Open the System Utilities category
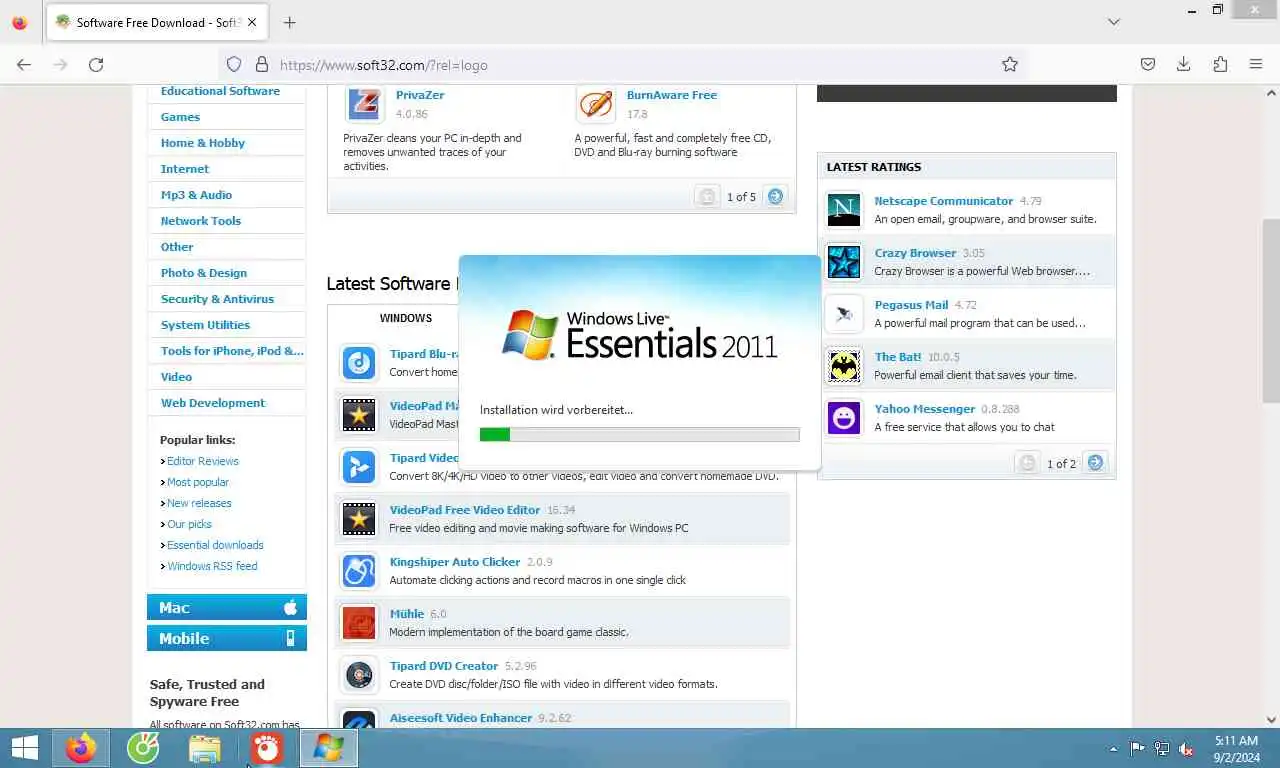 click(x=205, y=325)
